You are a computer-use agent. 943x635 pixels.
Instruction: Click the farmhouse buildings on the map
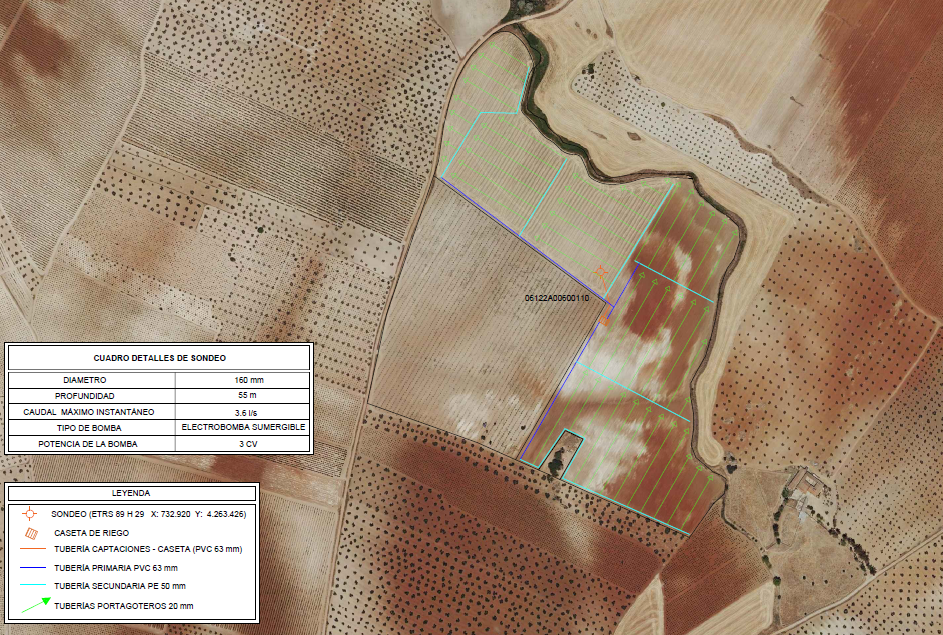pos(804,489)
